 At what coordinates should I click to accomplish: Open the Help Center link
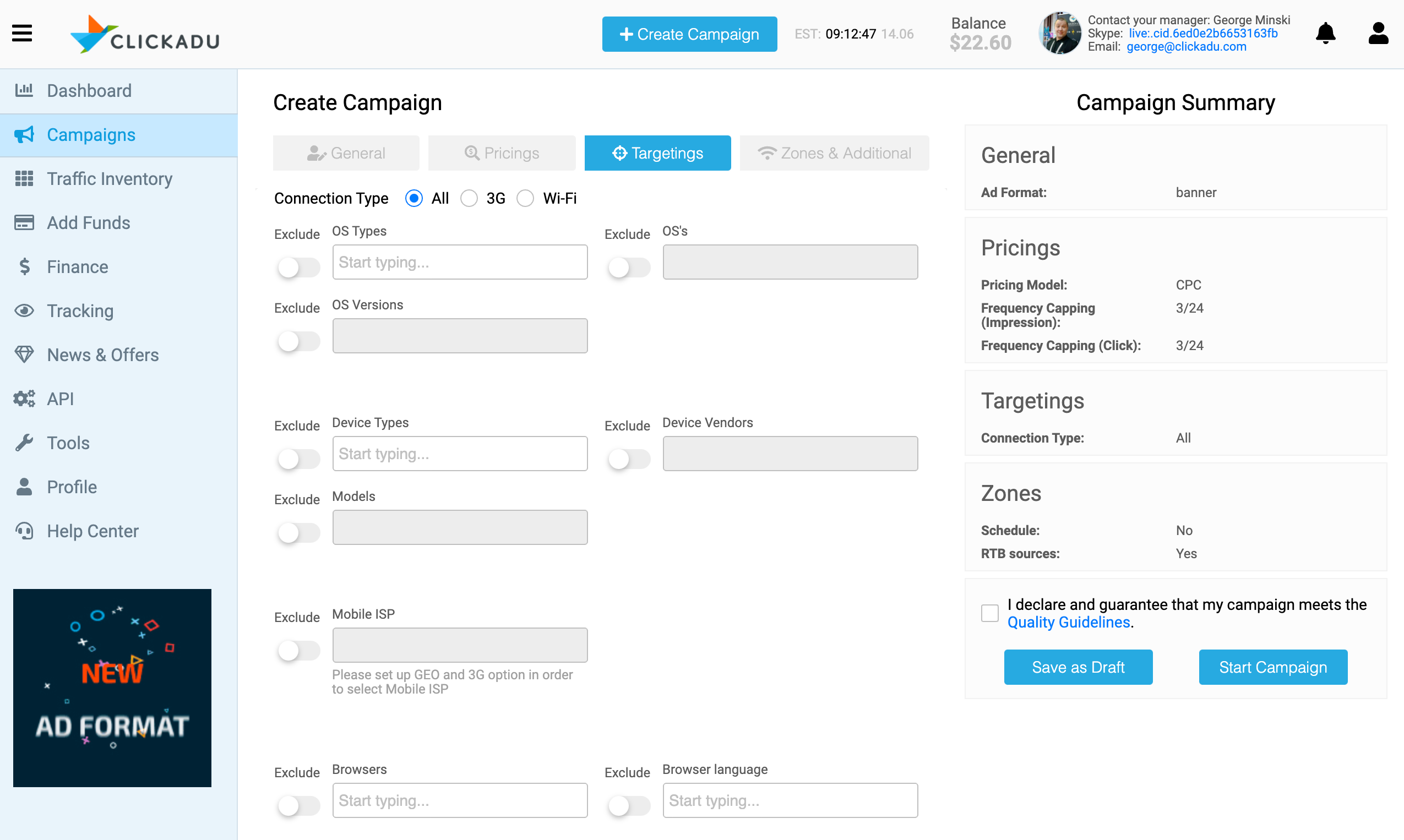pos(118,532)
